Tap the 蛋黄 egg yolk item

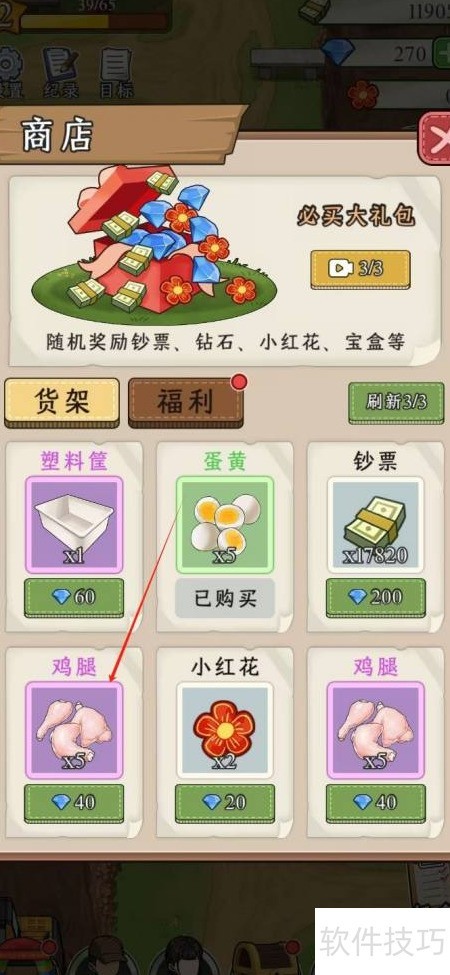point(225,524)
